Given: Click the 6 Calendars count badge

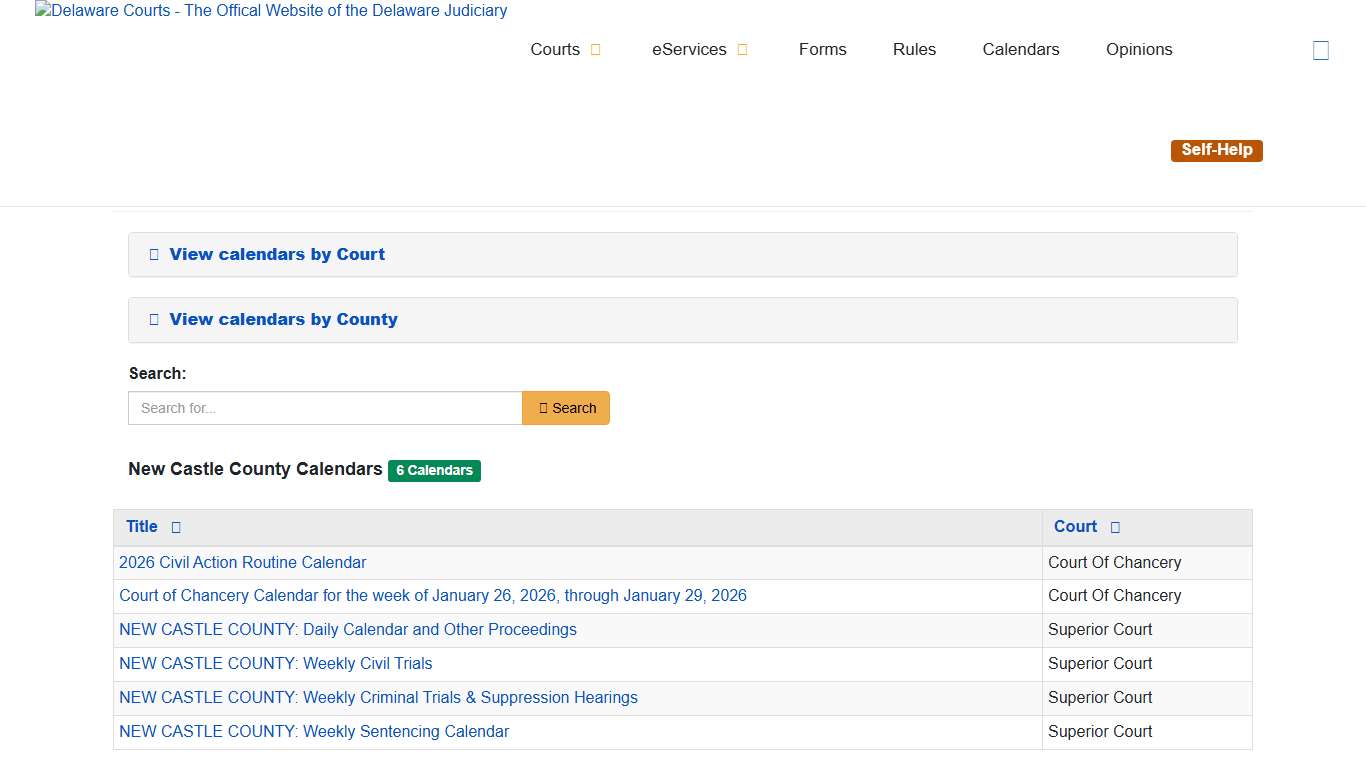Looking at the screenshot, I should tap(434, 470).
